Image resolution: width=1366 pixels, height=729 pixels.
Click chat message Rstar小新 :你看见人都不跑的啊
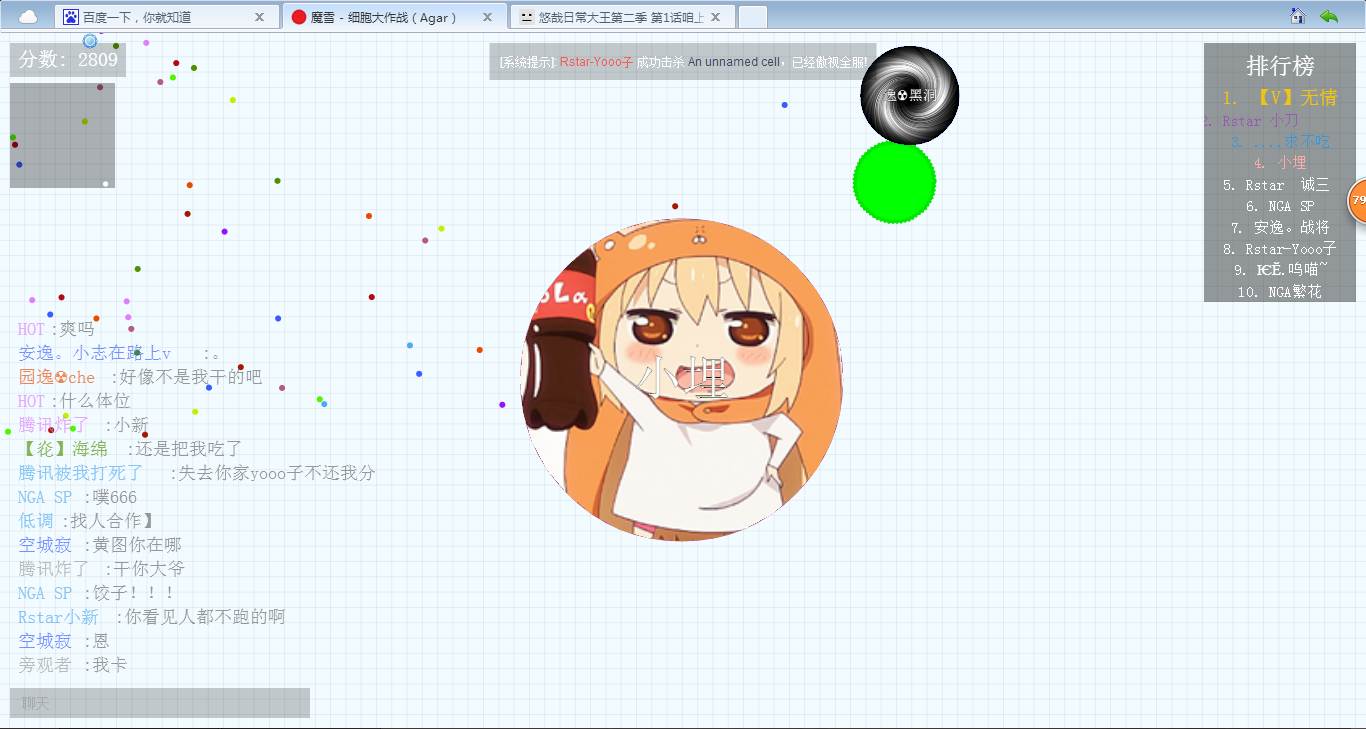(151, 617)
